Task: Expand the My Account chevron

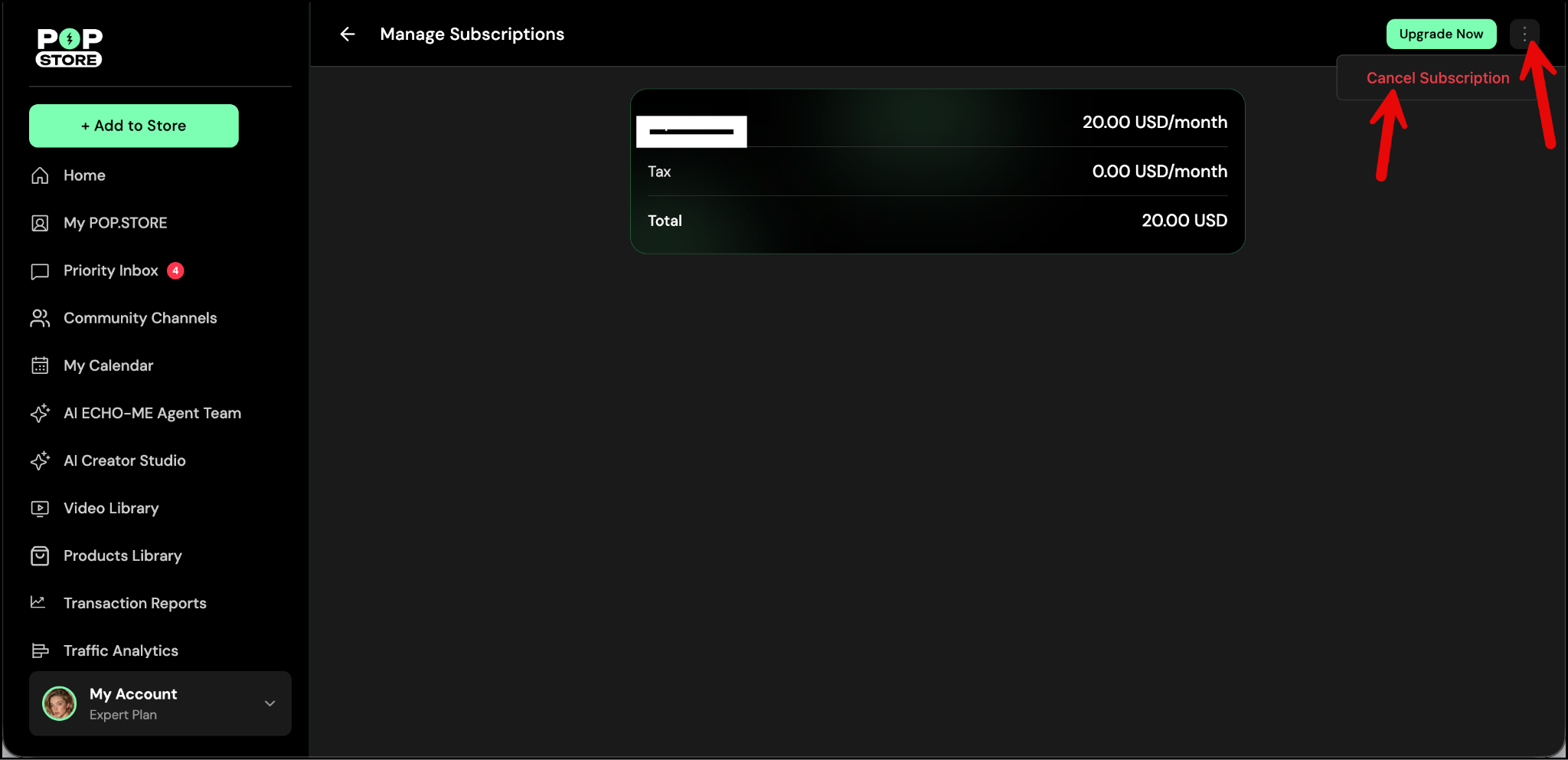Action: (x=269, y=703)
